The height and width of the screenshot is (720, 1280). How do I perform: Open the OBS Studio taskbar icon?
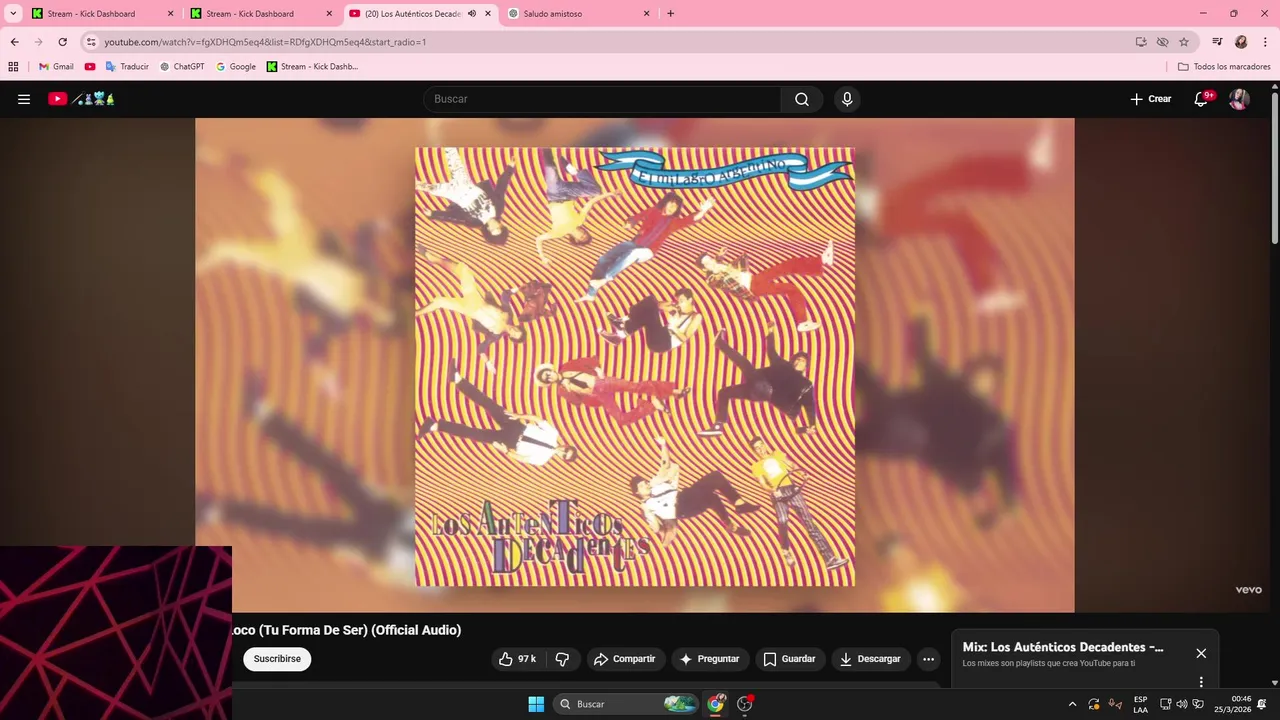(x=745, y=704)
